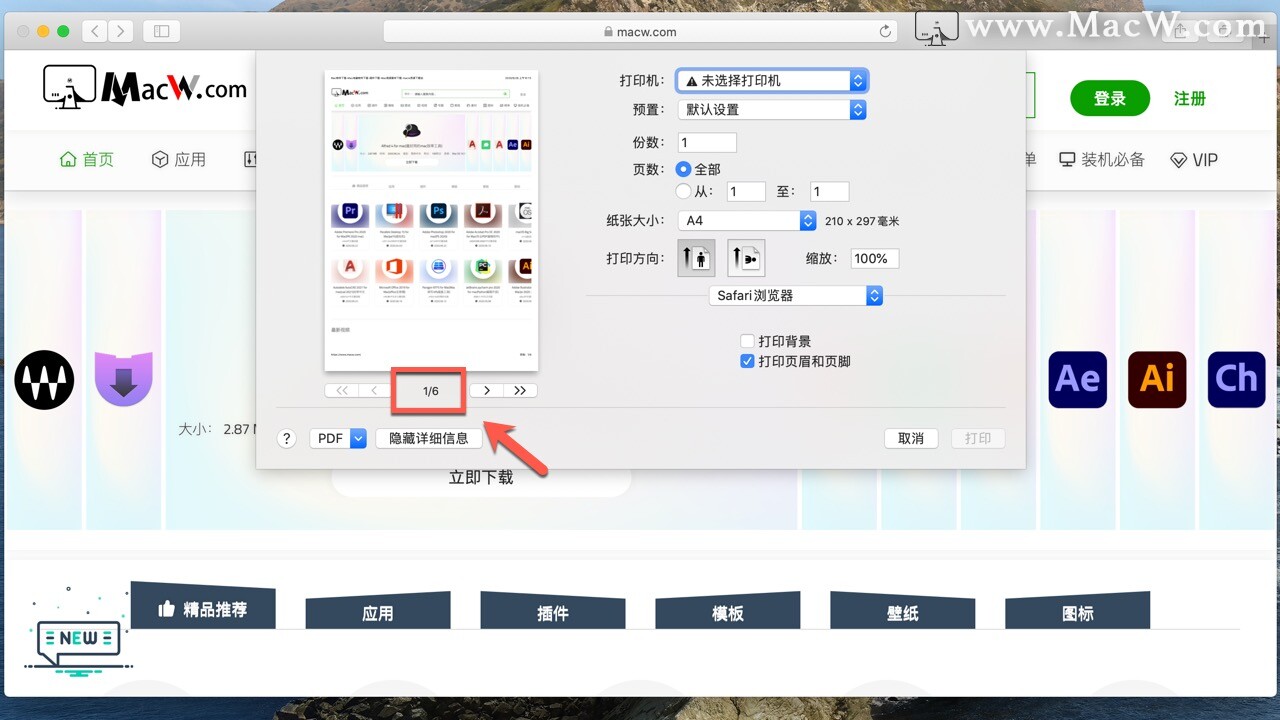This screenshot has width=1280, height=720.
Task: Select the 壁纸 category tab
Action: [902, 614]
